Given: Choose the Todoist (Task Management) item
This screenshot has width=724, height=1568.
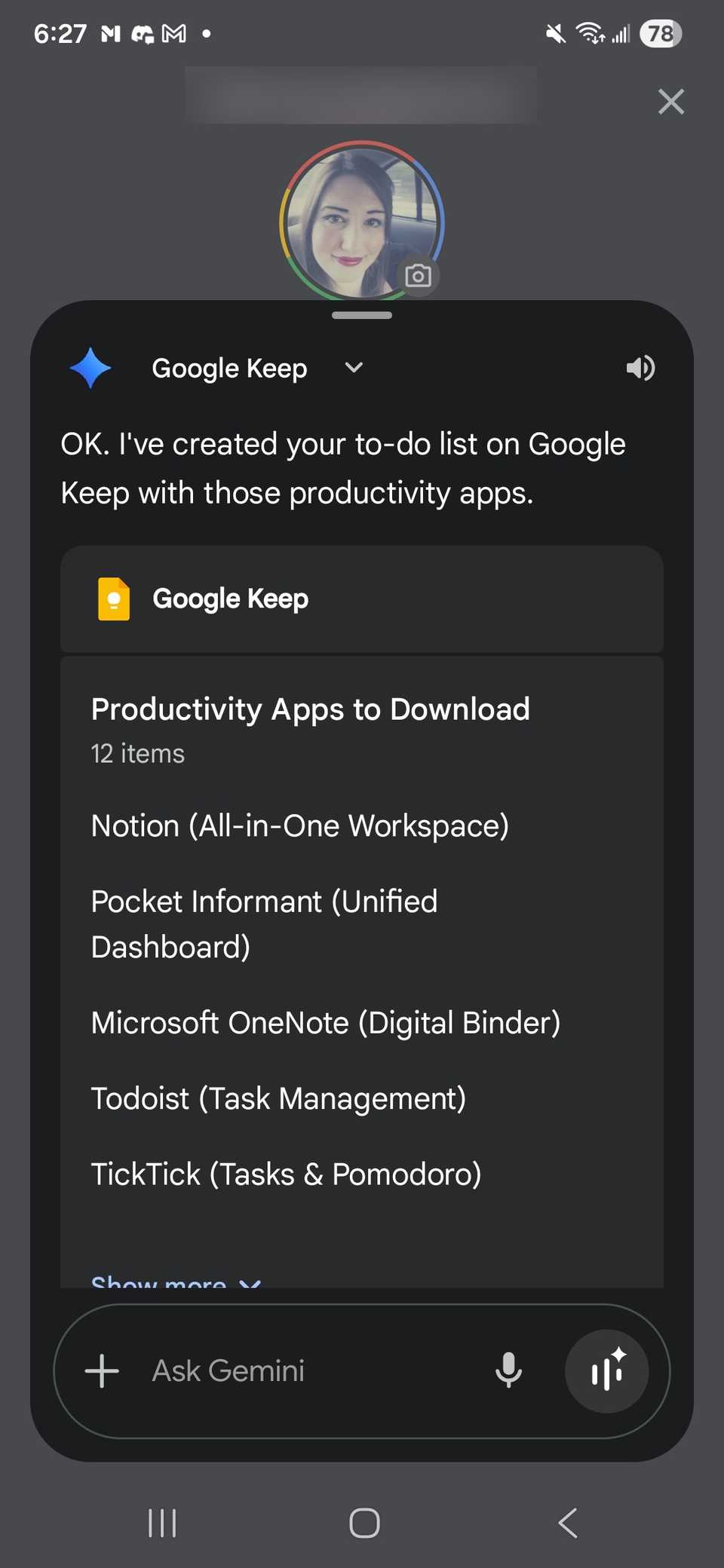Looking at the screenshot, I should pos(278,1098).
